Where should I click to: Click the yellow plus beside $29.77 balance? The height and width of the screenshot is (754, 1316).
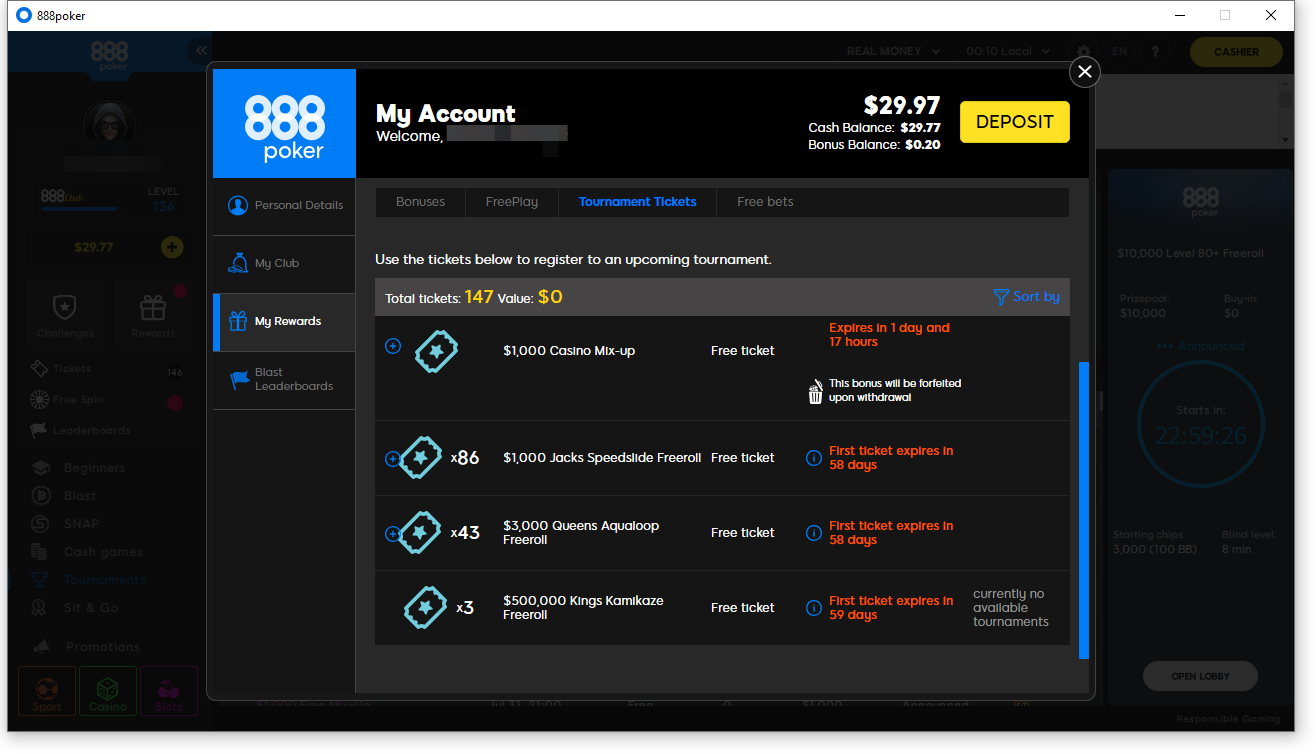[x=172, y=247]
